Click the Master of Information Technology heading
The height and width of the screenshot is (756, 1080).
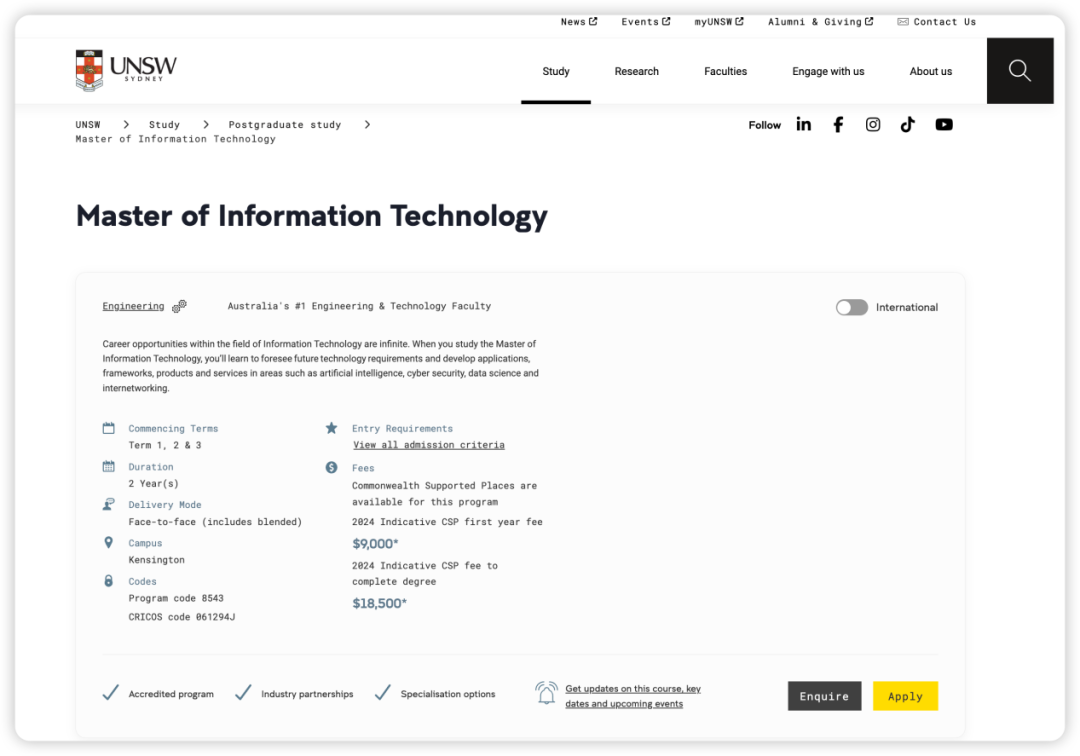311,216
